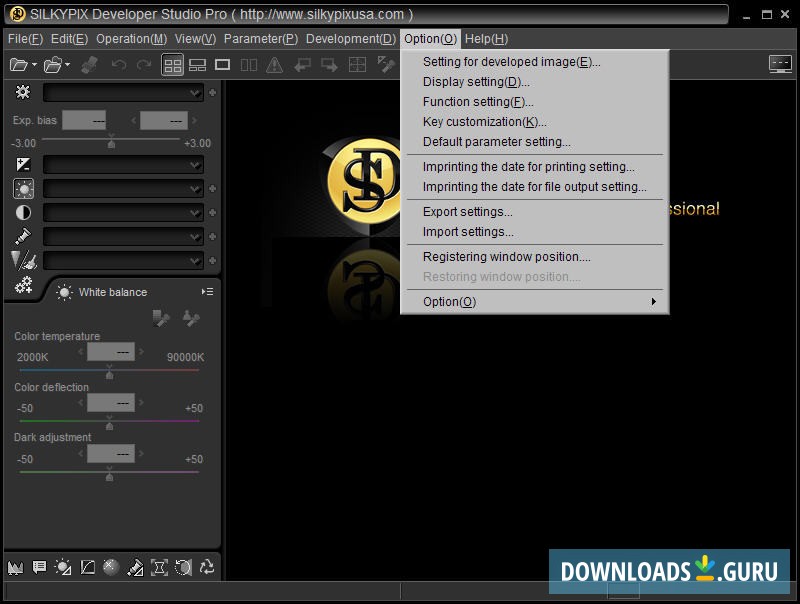Adjust the Dark adjustment slider handle
This screenshot has height=604, width=800.
(109, 475)
